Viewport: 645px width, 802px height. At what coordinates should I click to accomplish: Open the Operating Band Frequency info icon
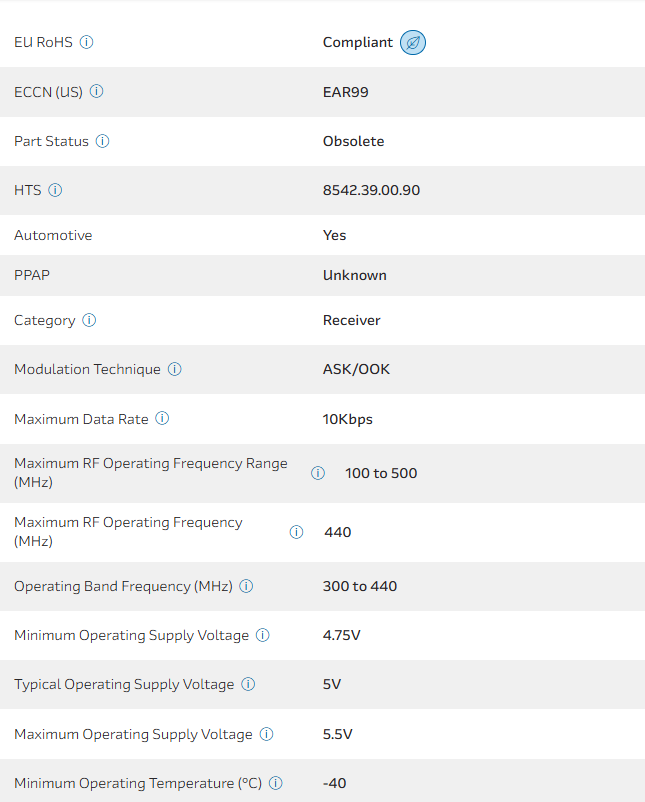246,586
